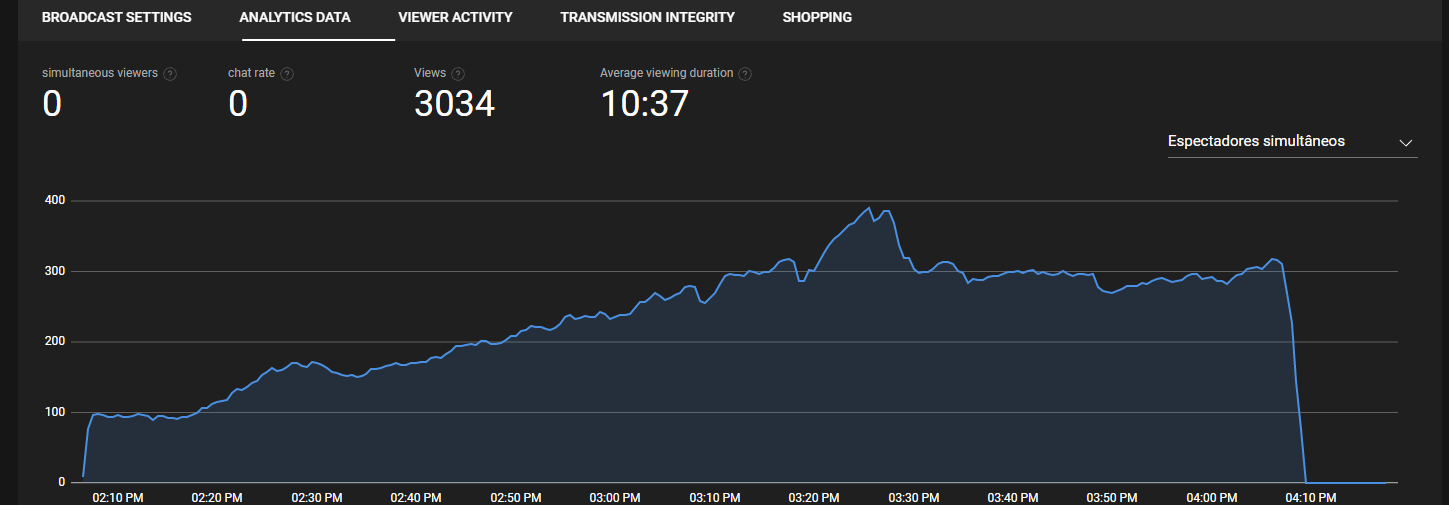Screen dimensions: 1449x505
Task: Open help tooltip icon beside Views
Action: pos(458,74)
